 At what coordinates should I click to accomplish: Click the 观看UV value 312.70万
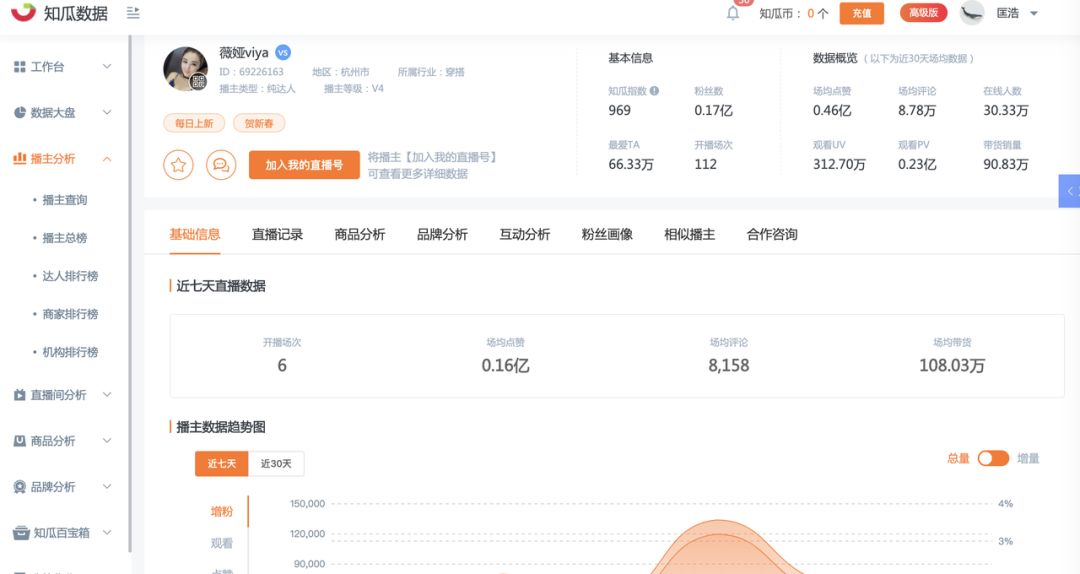[x=839, y=164]
